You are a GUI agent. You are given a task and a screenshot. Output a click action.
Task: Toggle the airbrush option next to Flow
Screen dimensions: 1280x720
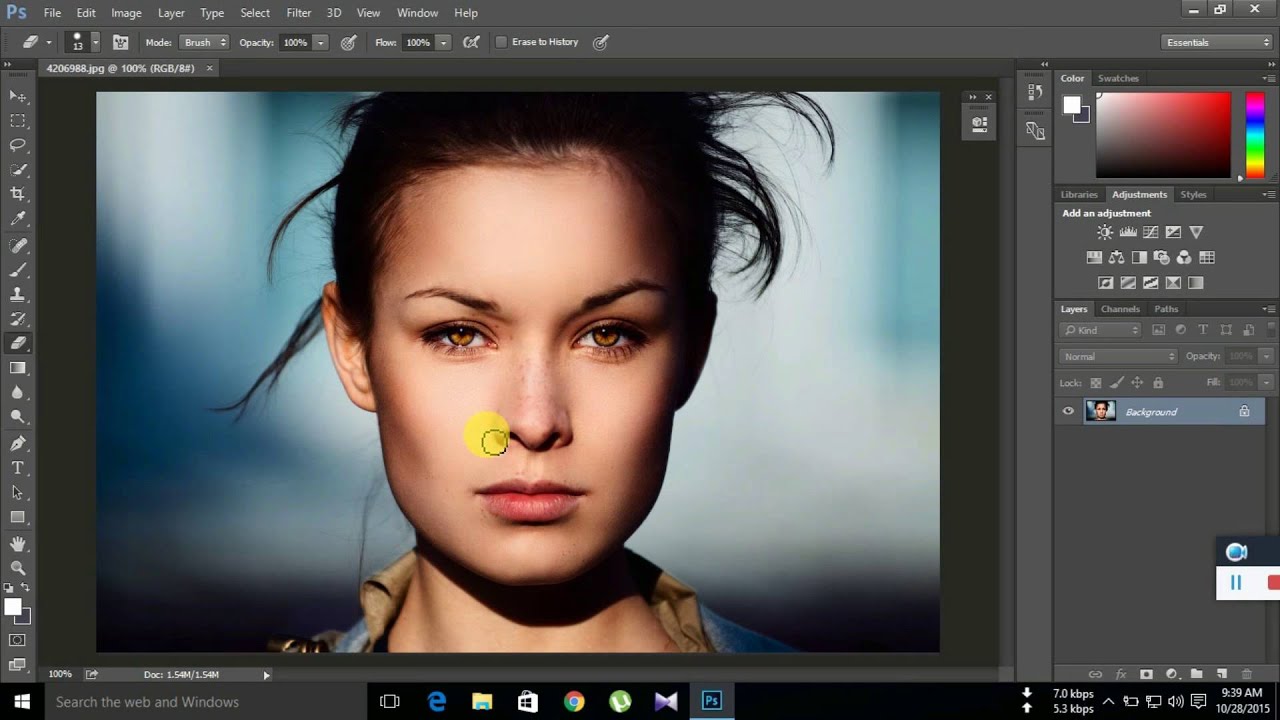click(471, 42)
